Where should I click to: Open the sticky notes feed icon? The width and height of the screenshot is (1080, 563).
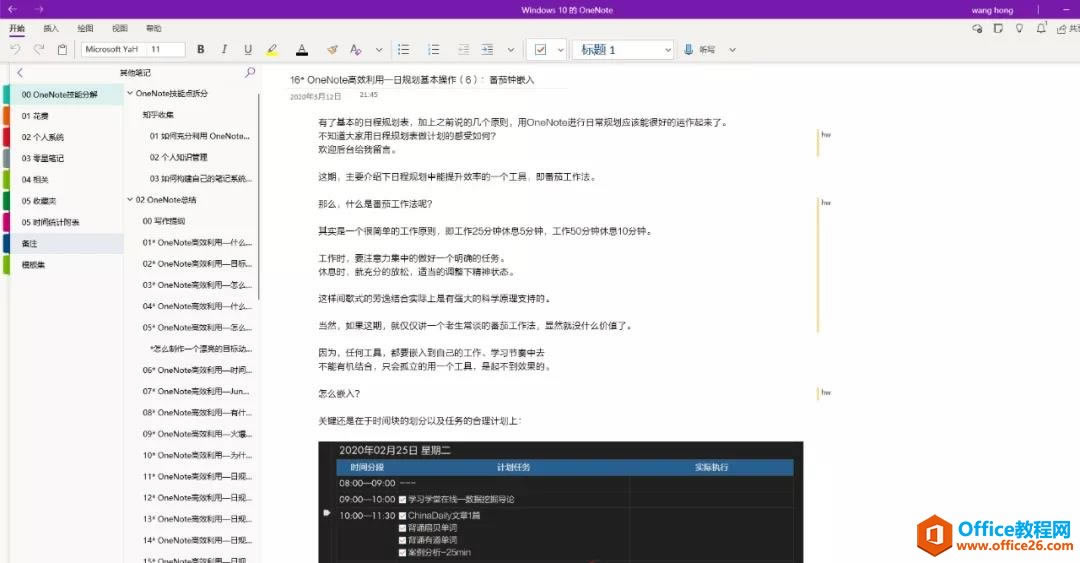click(x=998, y=28)
